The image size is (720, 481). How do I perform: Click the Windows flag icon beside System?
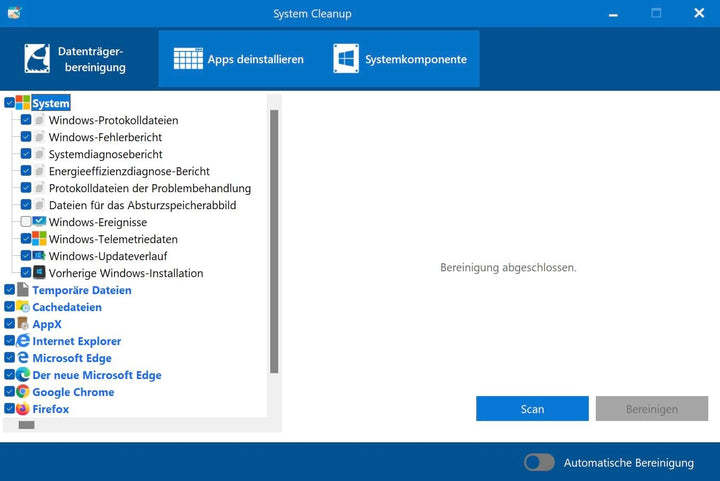coord(23,103)
